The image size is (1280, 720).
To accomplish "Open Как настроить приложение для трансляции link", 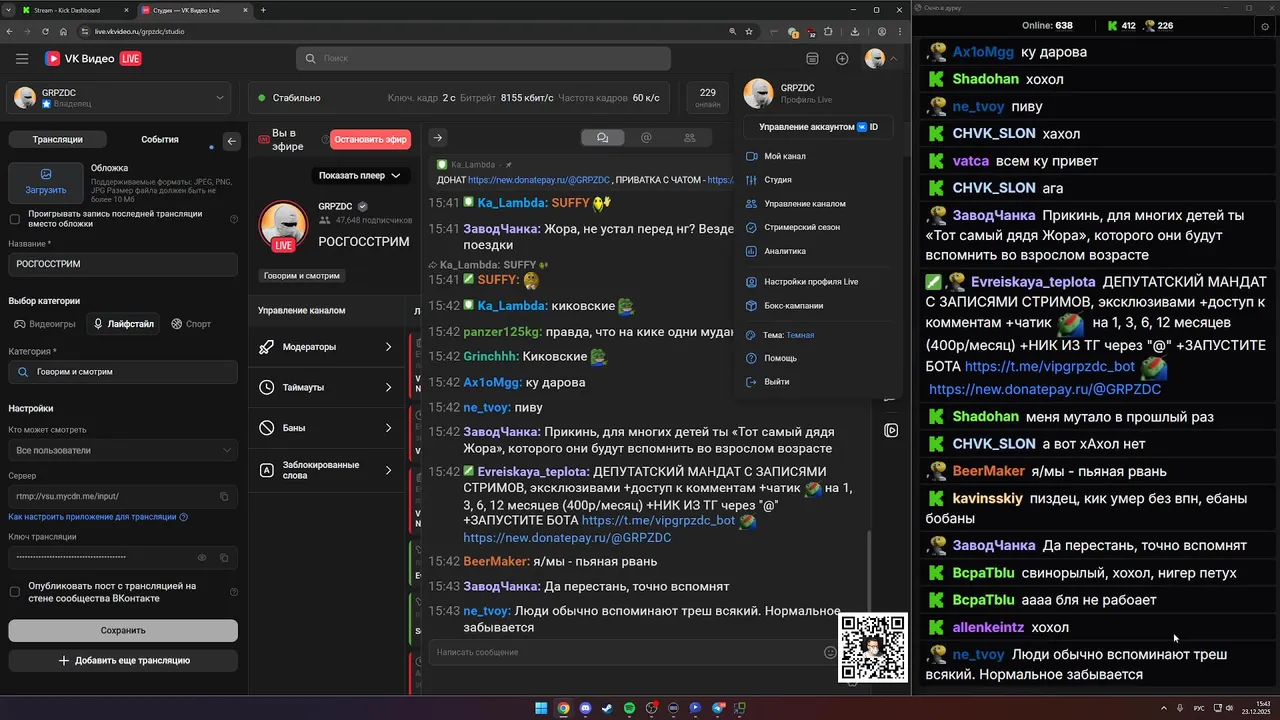I will point(92,517).
